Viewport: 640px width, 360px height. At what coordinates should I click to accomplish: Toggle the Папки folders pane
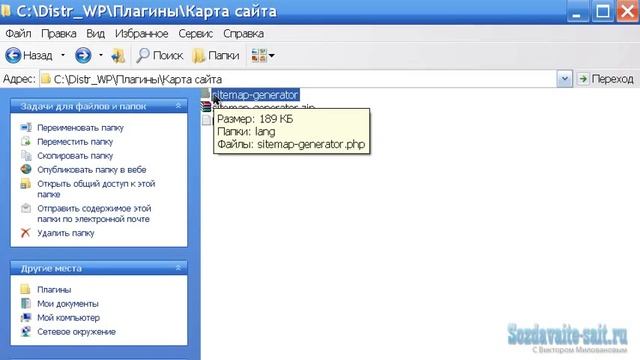pyautogui.click(x=216, y=55)
